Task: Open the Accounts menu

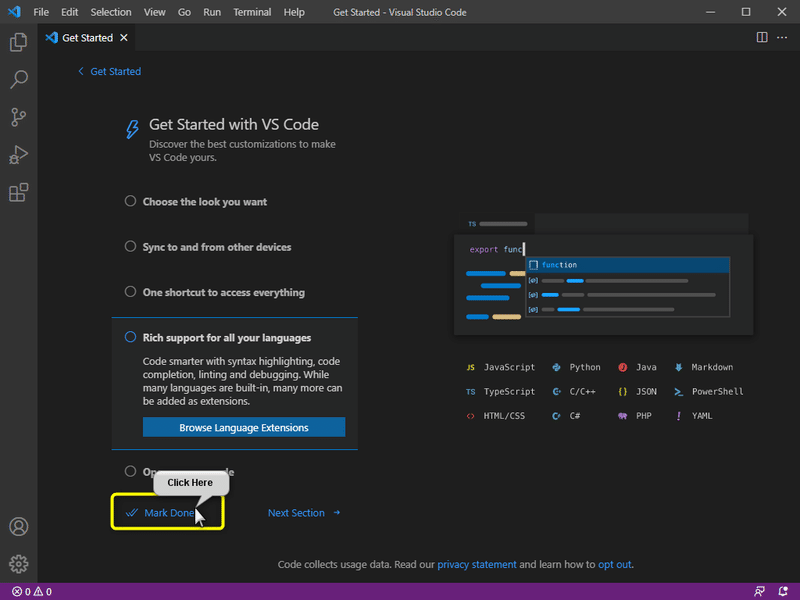Action: point(18,526)
